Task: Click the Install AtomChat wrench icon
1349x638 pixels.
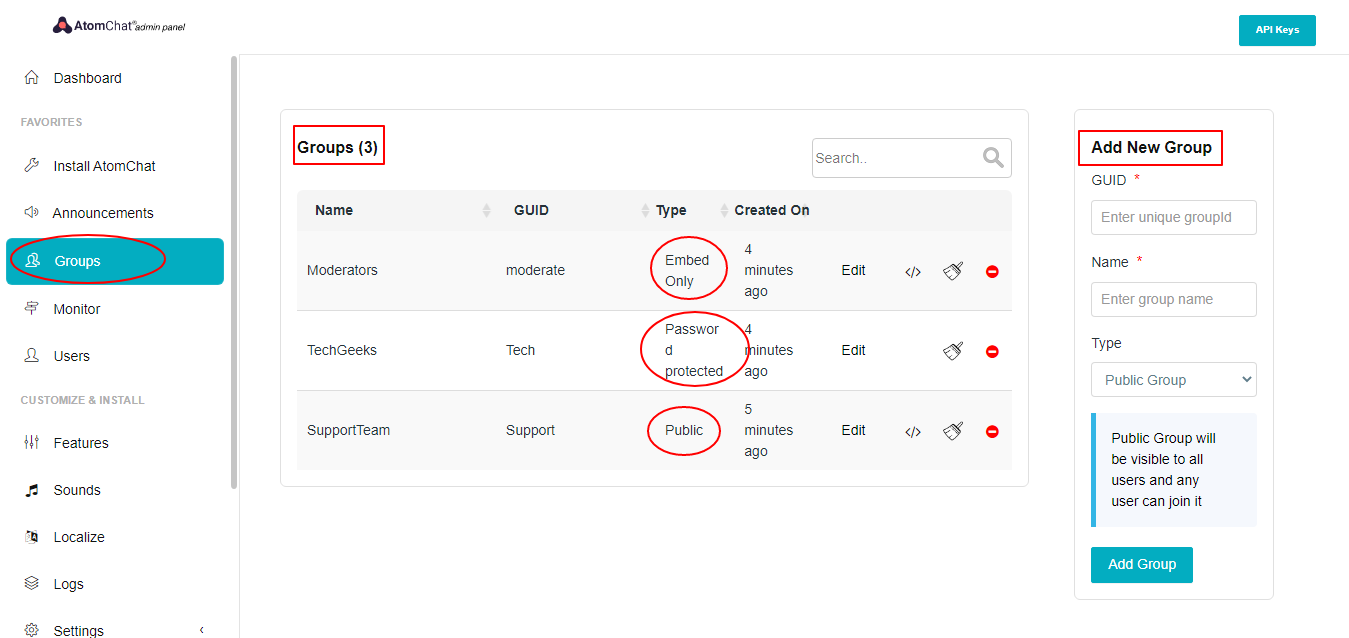Action: 32,165
